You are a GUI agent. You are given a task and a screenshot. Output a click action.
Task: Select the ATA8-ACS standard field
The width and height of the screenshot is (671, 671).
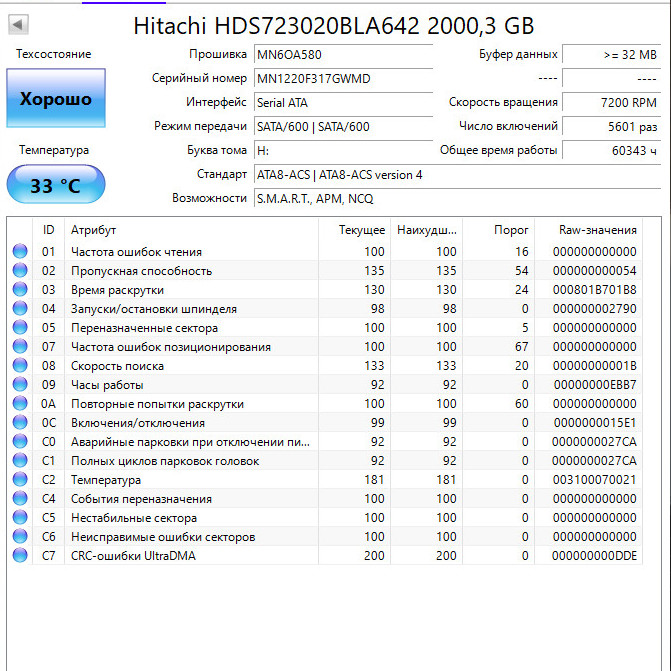[x=457, y=175]
